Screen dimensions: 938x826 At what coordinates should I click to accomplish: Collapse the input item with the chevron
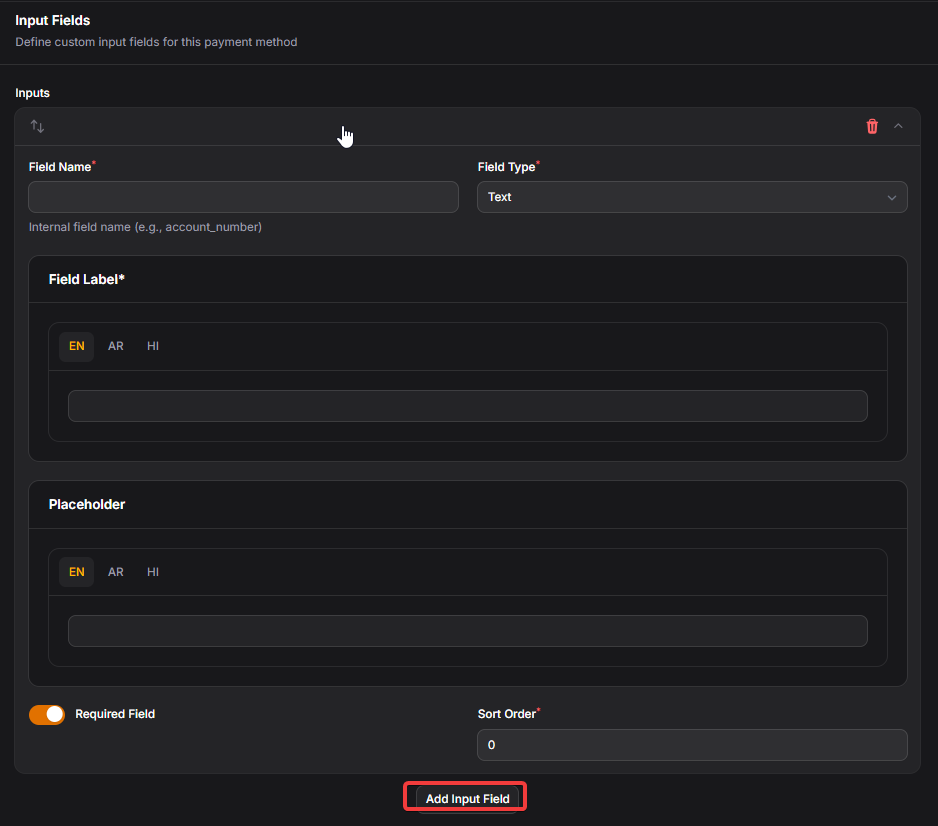(x=898, y=126)
